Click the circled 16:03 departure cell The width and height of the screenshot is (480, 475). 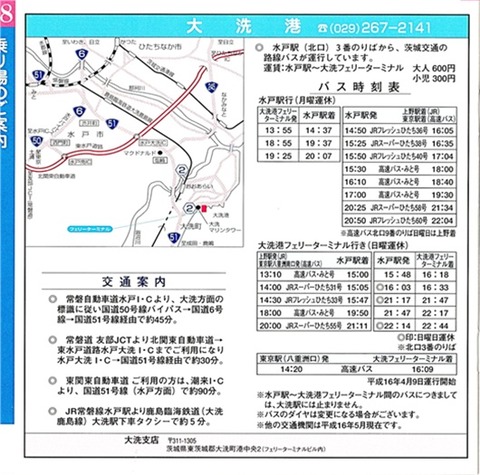coord(394,287)
